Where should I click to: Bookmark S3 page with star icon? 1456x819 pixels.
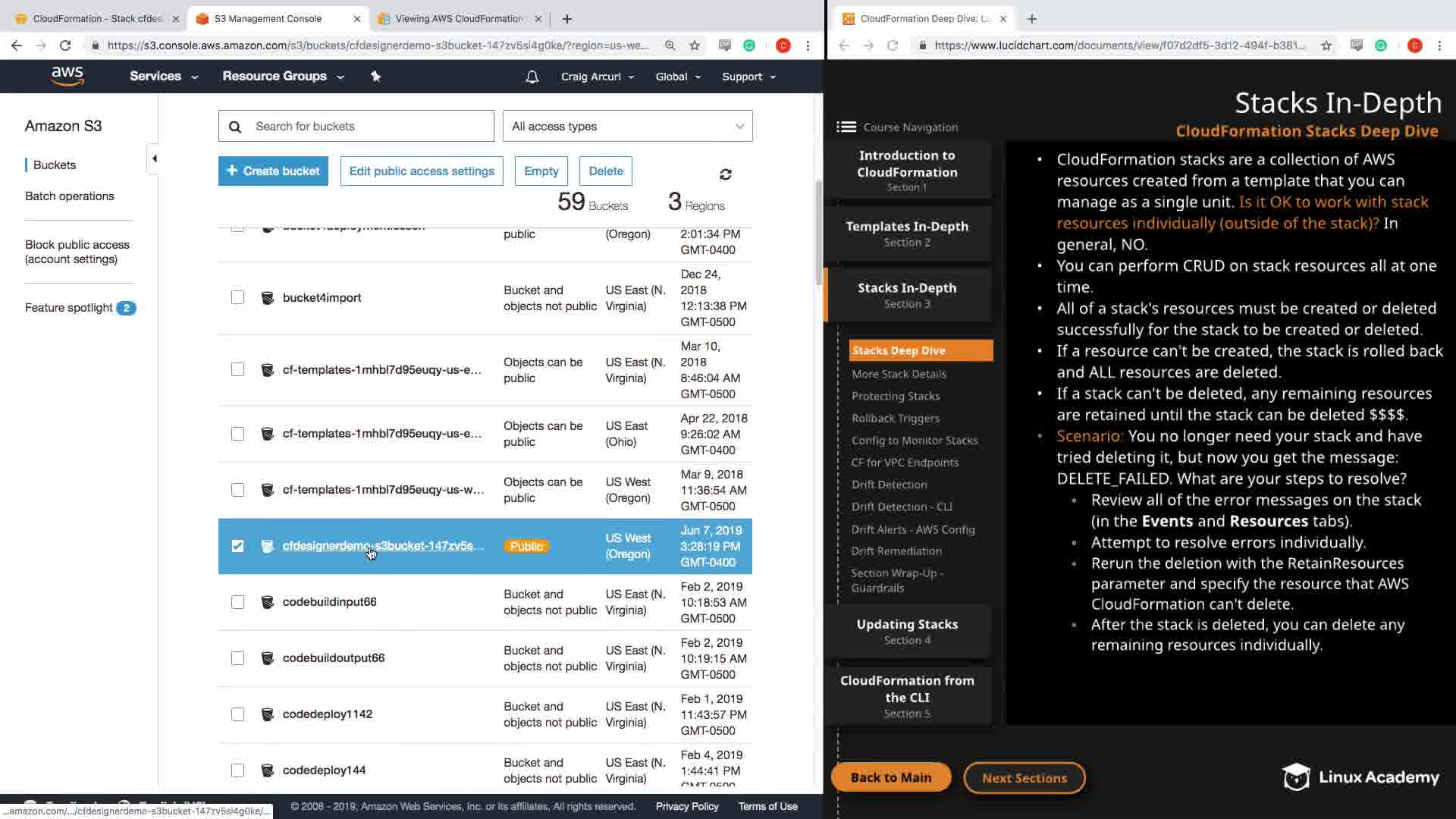point(695,45)
